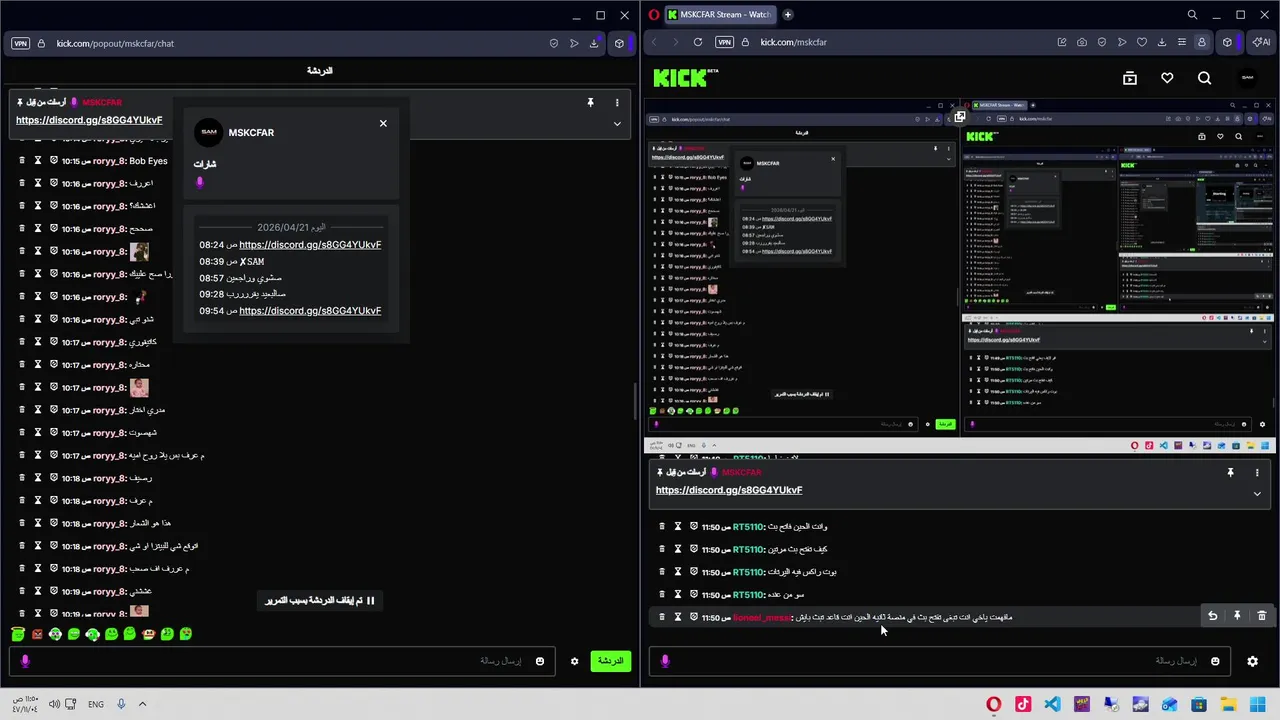Screen dimensions: 1280x720
Task: Click the green الدردشة send button
Action: point(610,661)
